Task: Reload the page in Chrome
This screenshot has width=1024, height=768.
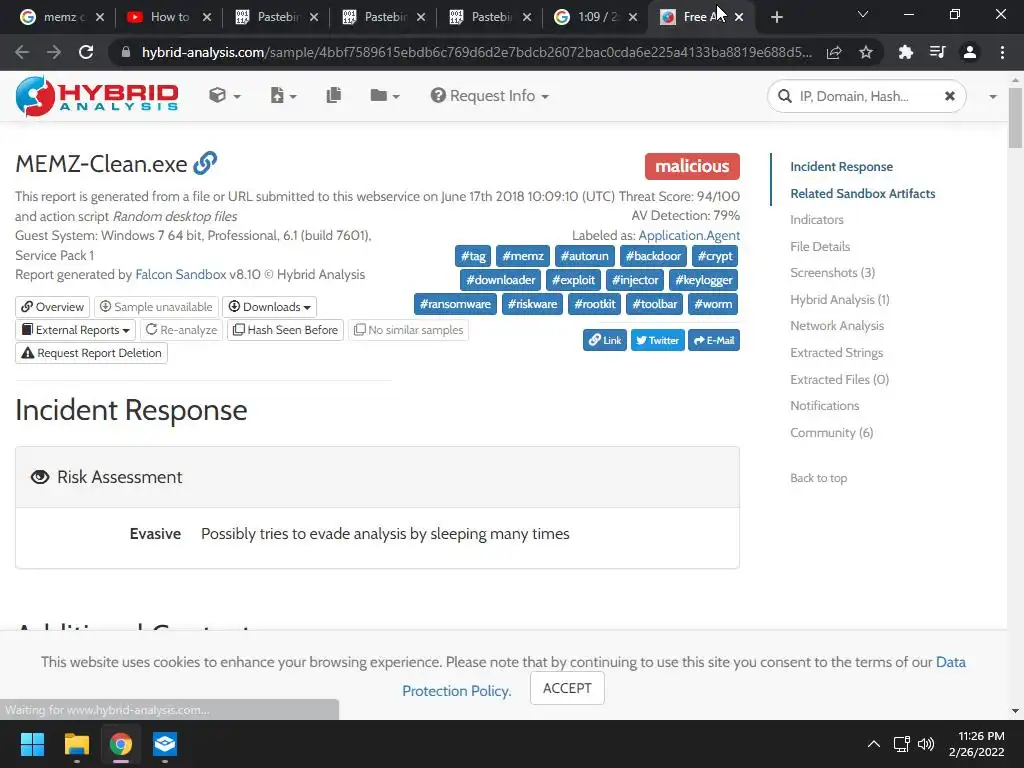Action: (86, 52)
